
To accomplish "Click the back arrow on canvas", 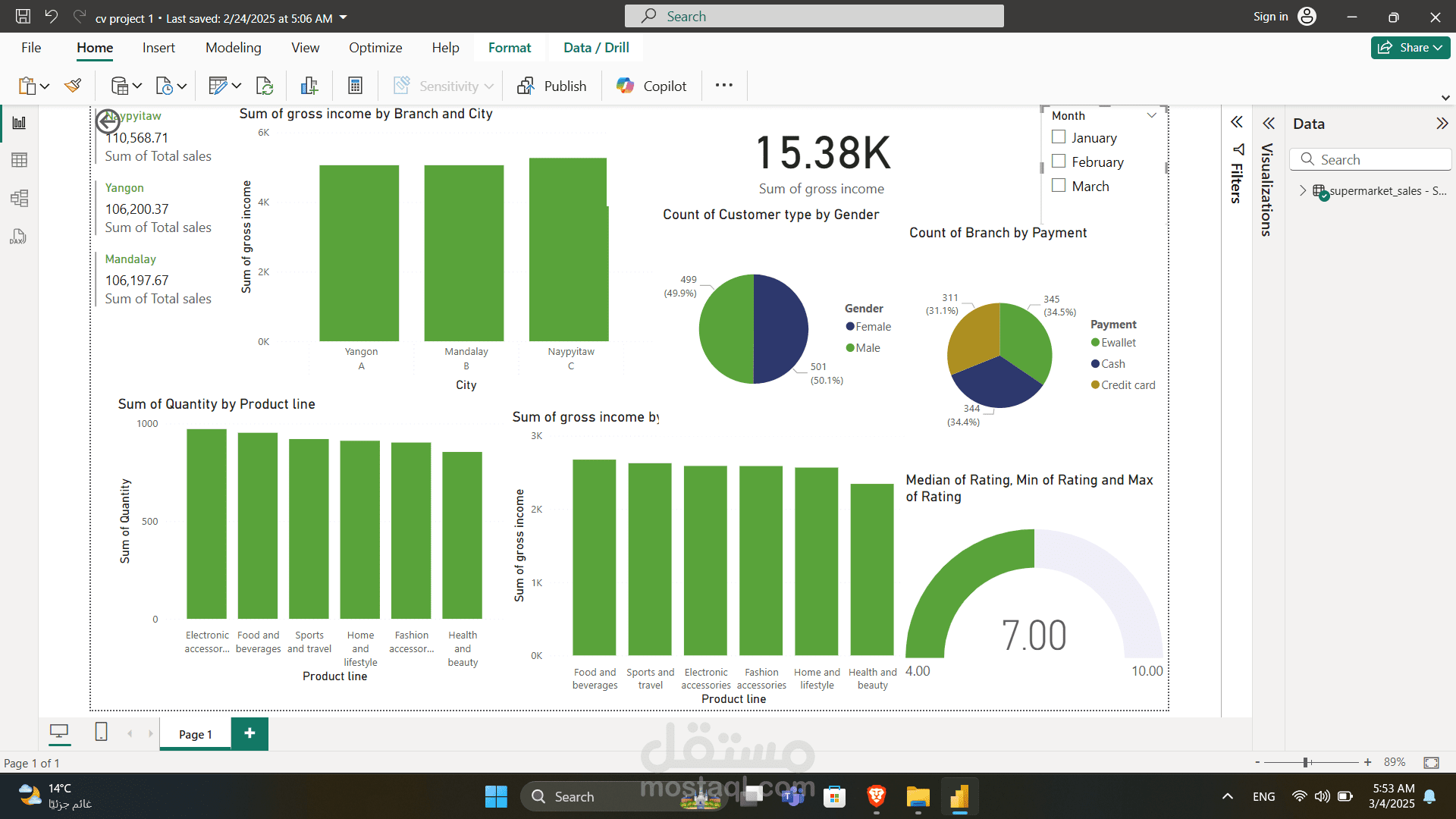I will [x=107, y=121].
